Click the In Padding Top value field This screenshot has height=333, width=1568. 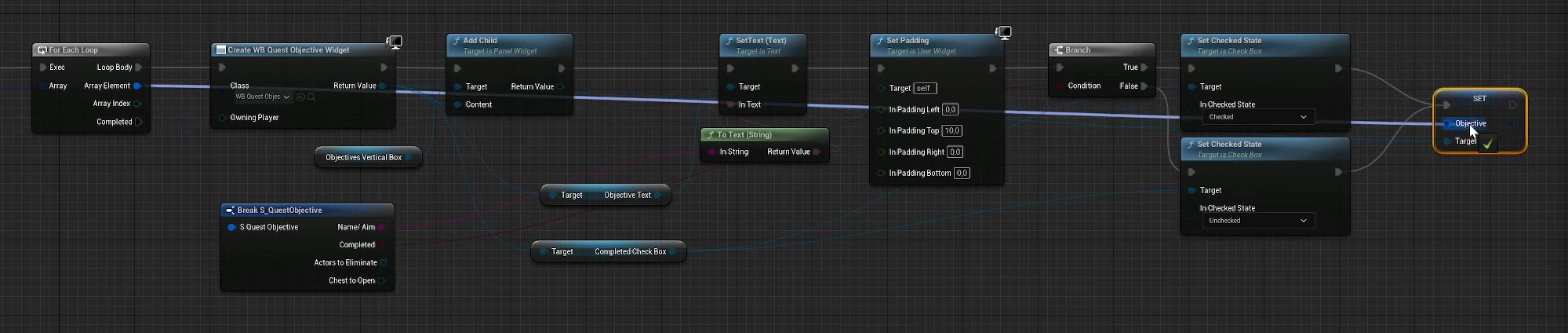coord(951,131)
